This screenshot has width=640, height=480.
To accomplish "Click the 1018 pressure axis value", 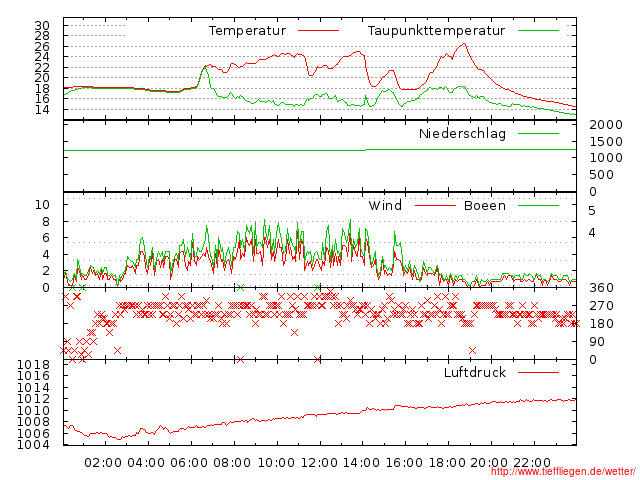I will [x=33, y=364].
